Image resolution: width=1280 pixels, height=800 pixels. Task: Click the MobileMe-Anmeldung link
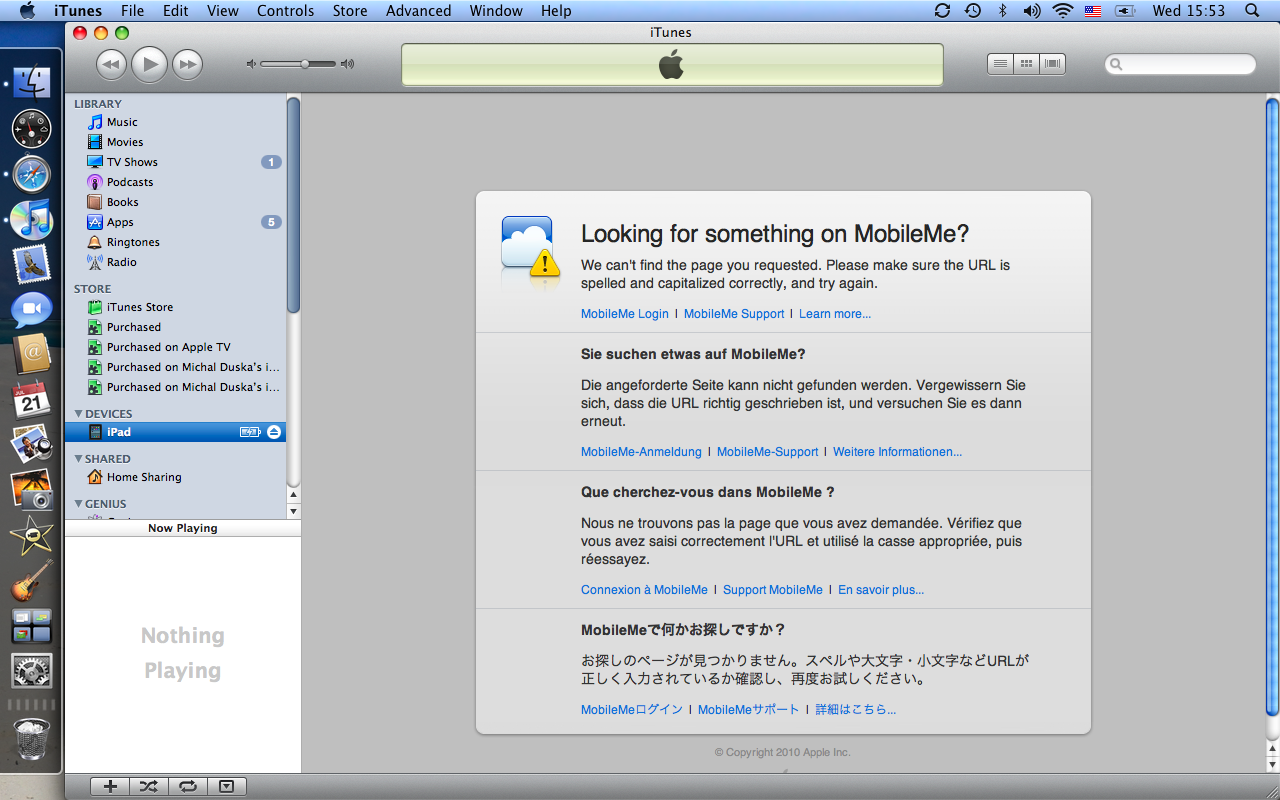point(641,452)
